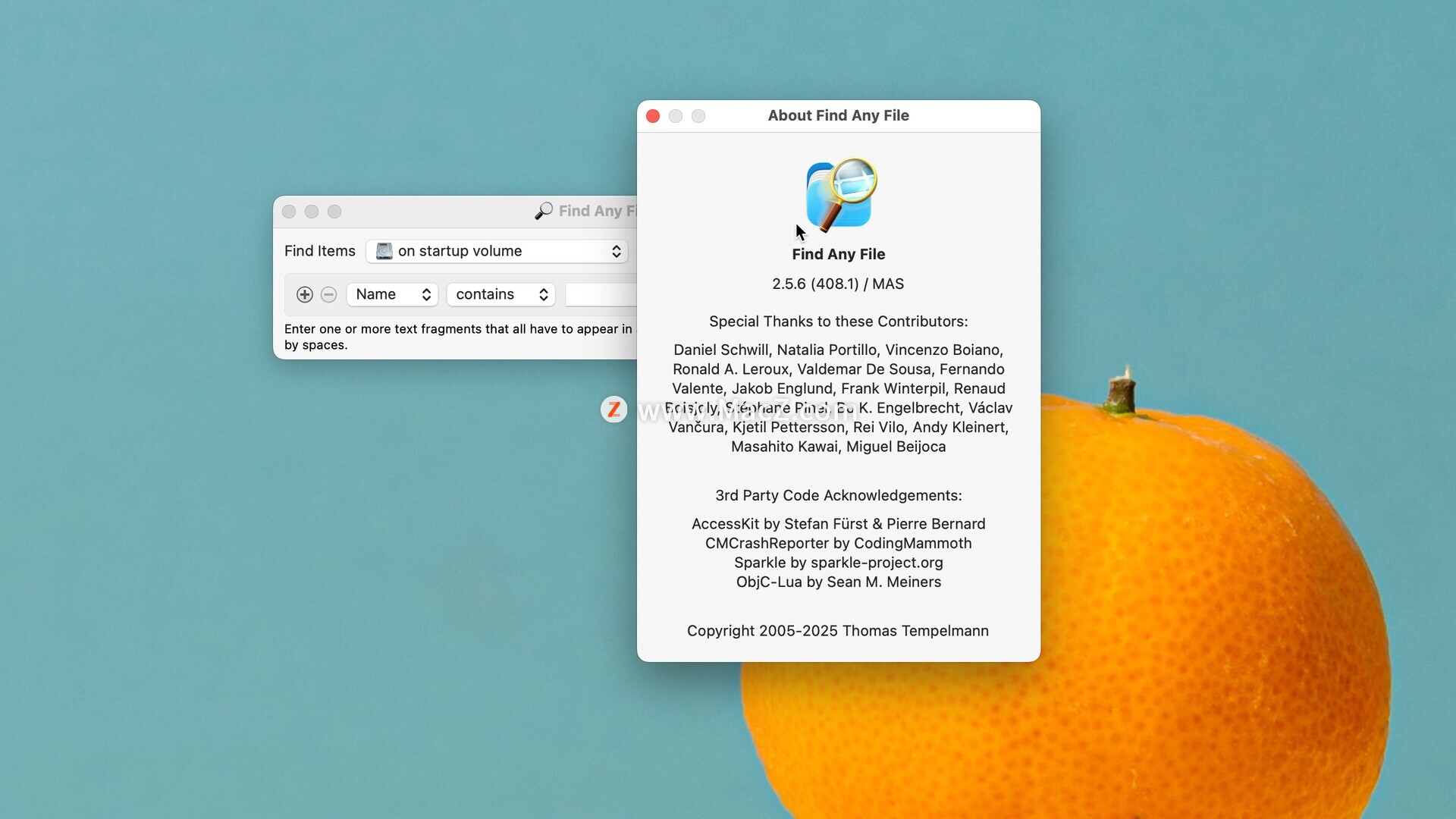
Task: Click 'Masahito Kawai, Miguel Beijoca' contributor line
Action: point(839,447)
